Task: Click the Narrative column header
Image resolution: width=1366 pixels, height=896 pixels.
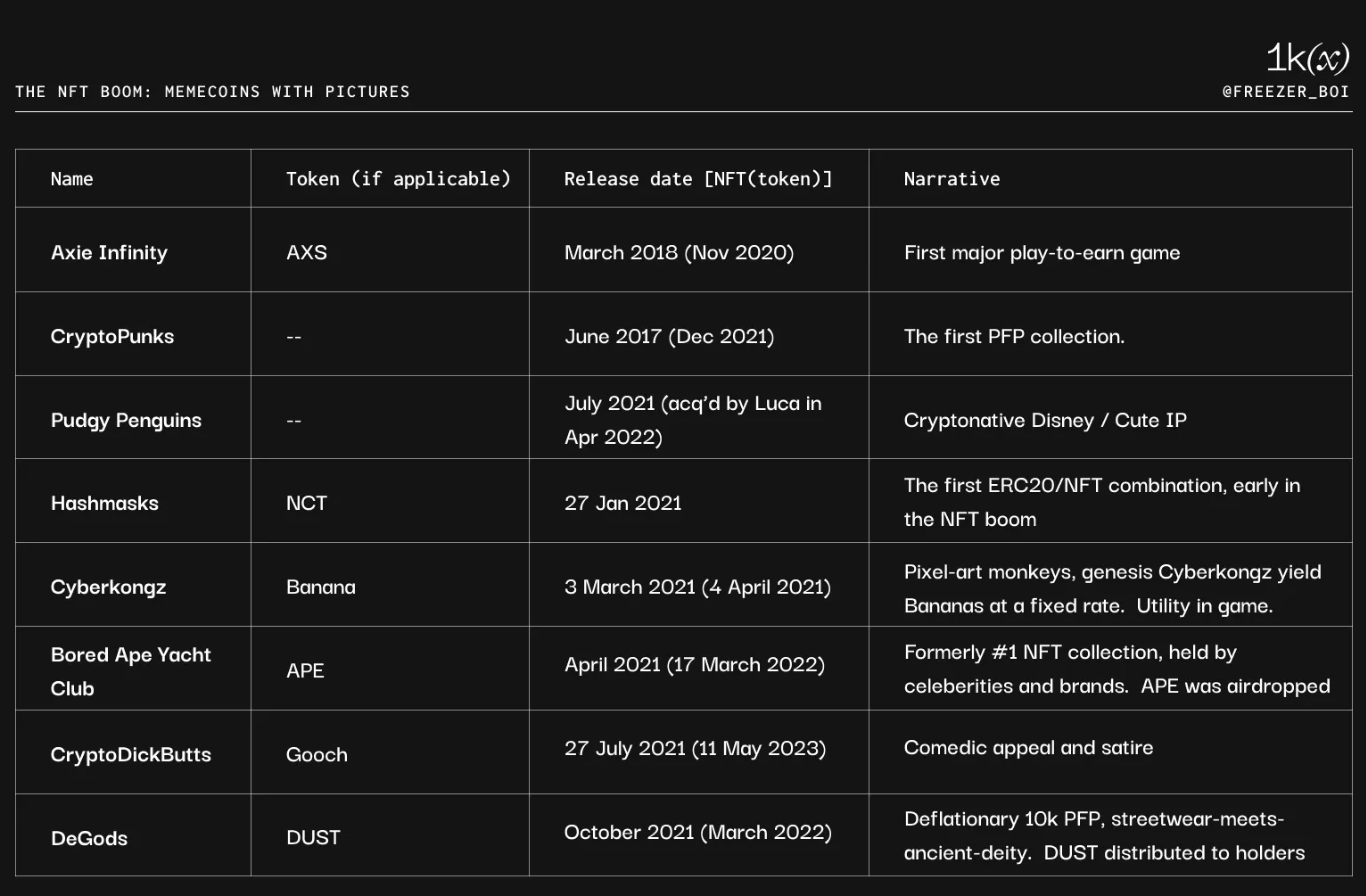Action: tap(951, 179)
